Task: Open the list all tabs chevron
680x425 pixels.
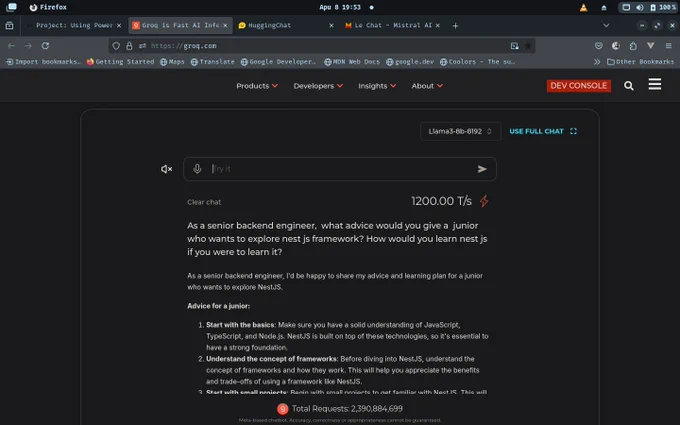Action: click(x=606, y=26)
